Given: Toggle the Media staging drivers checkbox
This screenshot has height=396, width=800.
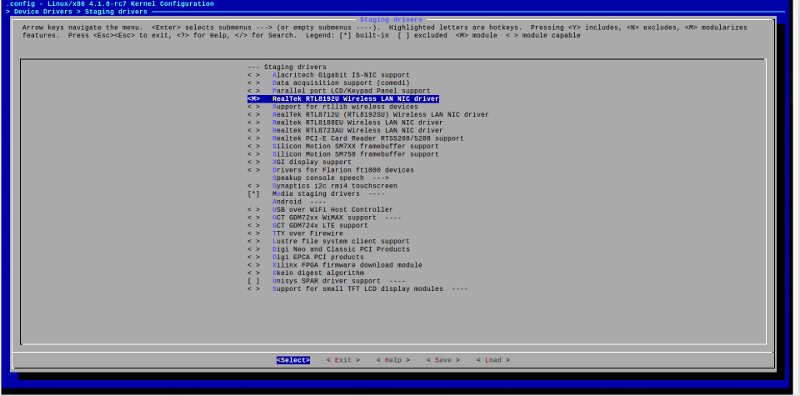Looking at the screenshot, I should pos(254,194).
